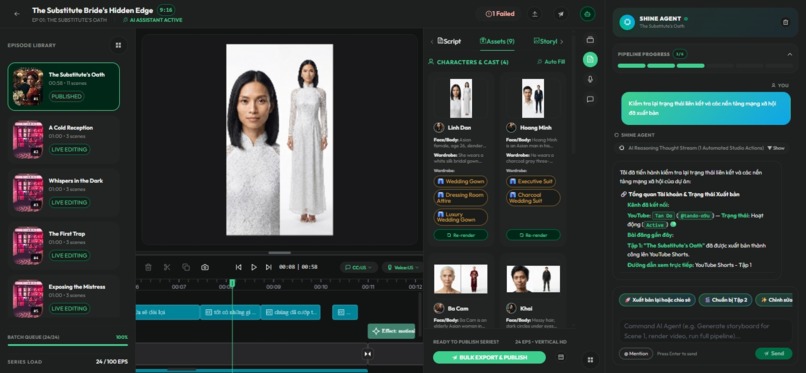The width and height of the screenshot is (806, 373).
Task: Click the Batch Queue progress bar
Action: (68, 345)
